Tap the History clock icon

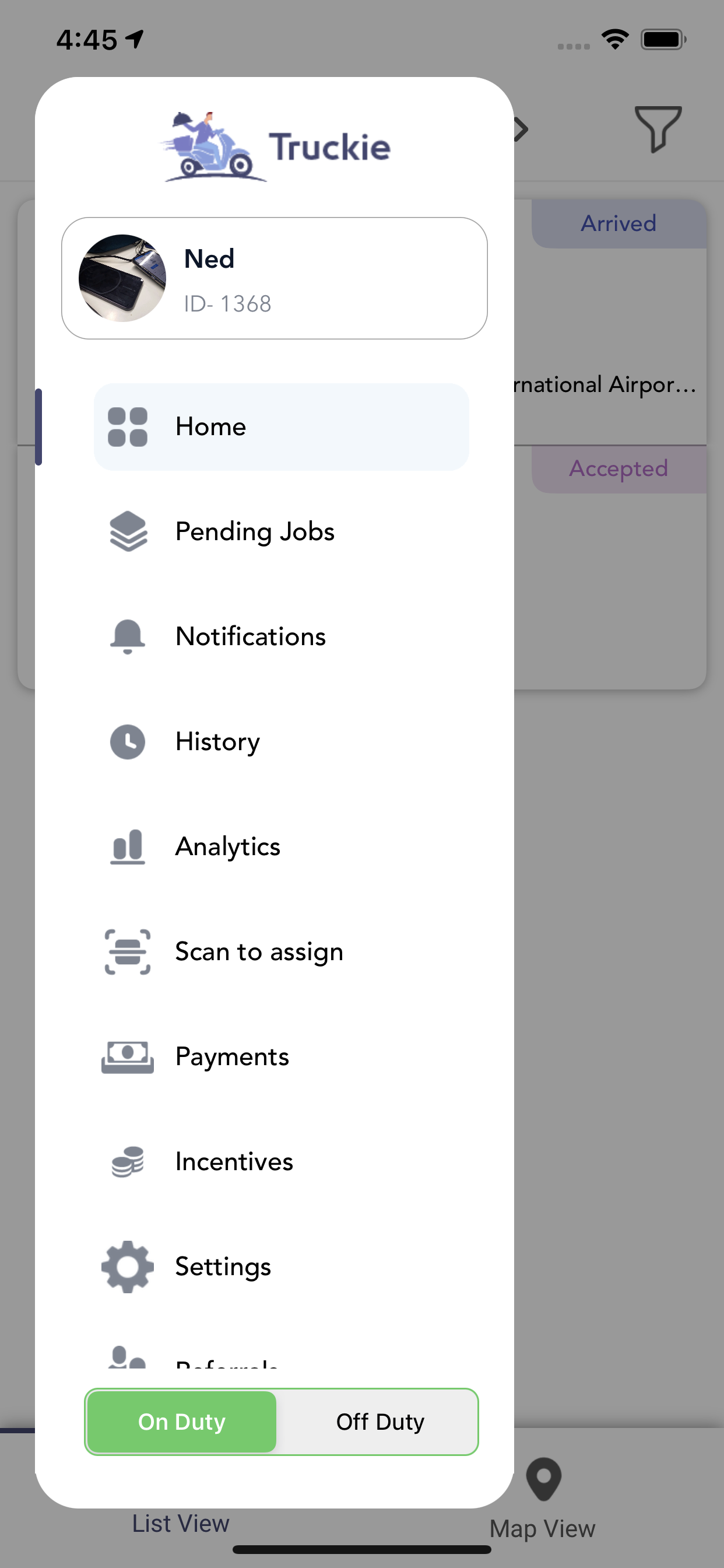point(127,742)
